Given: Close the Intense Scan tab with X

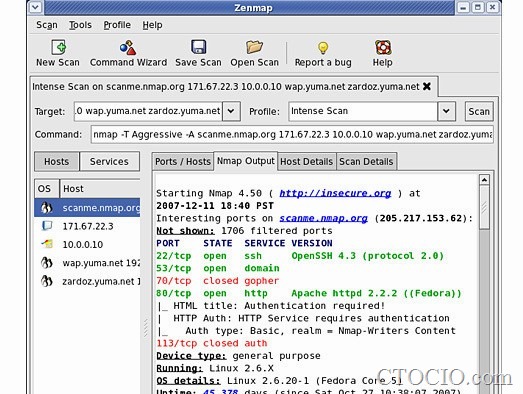Looking at the screenshot, I should (427, 86).
